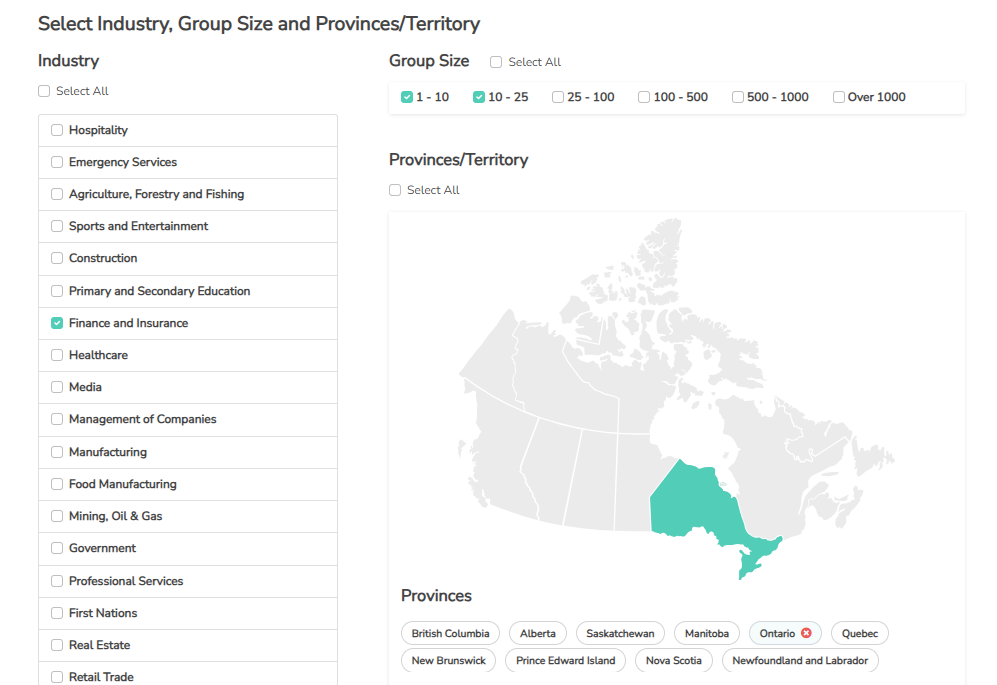The width and height of the screenshot is (997, 685).
Task: Pick the Nova Scotia province chip
Action: click(x=673, y=660)
